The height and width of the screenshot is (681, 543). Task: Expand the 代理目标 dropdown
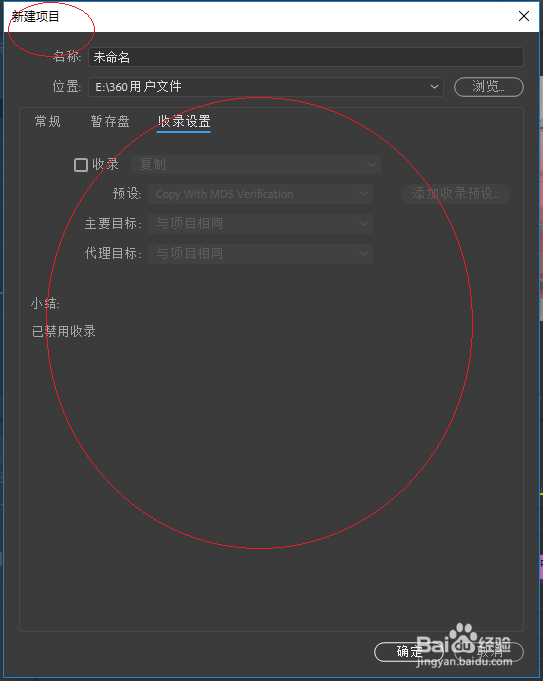(260, 254)
